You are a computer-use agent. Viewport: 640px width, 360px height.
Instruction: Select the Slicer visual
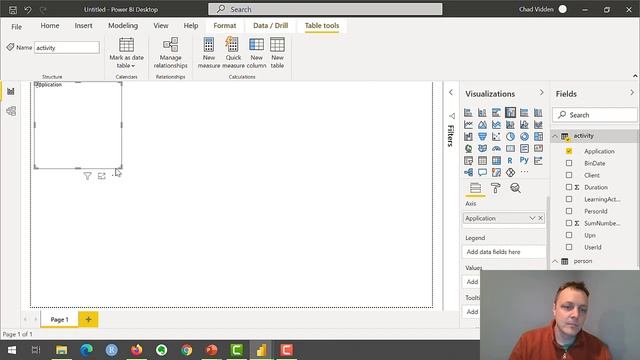point(468,160)
